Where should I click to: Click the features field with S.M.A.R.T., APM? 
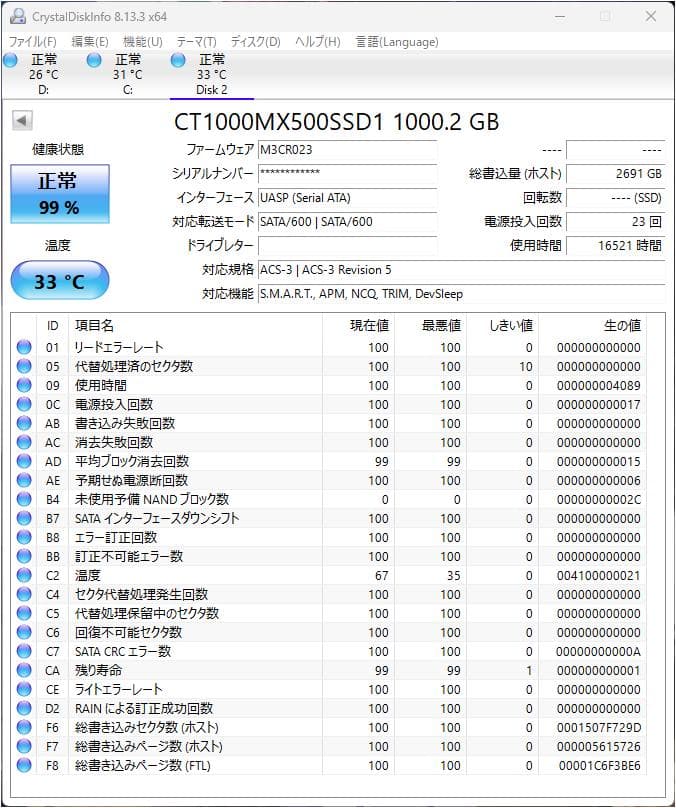pos(461,294)
